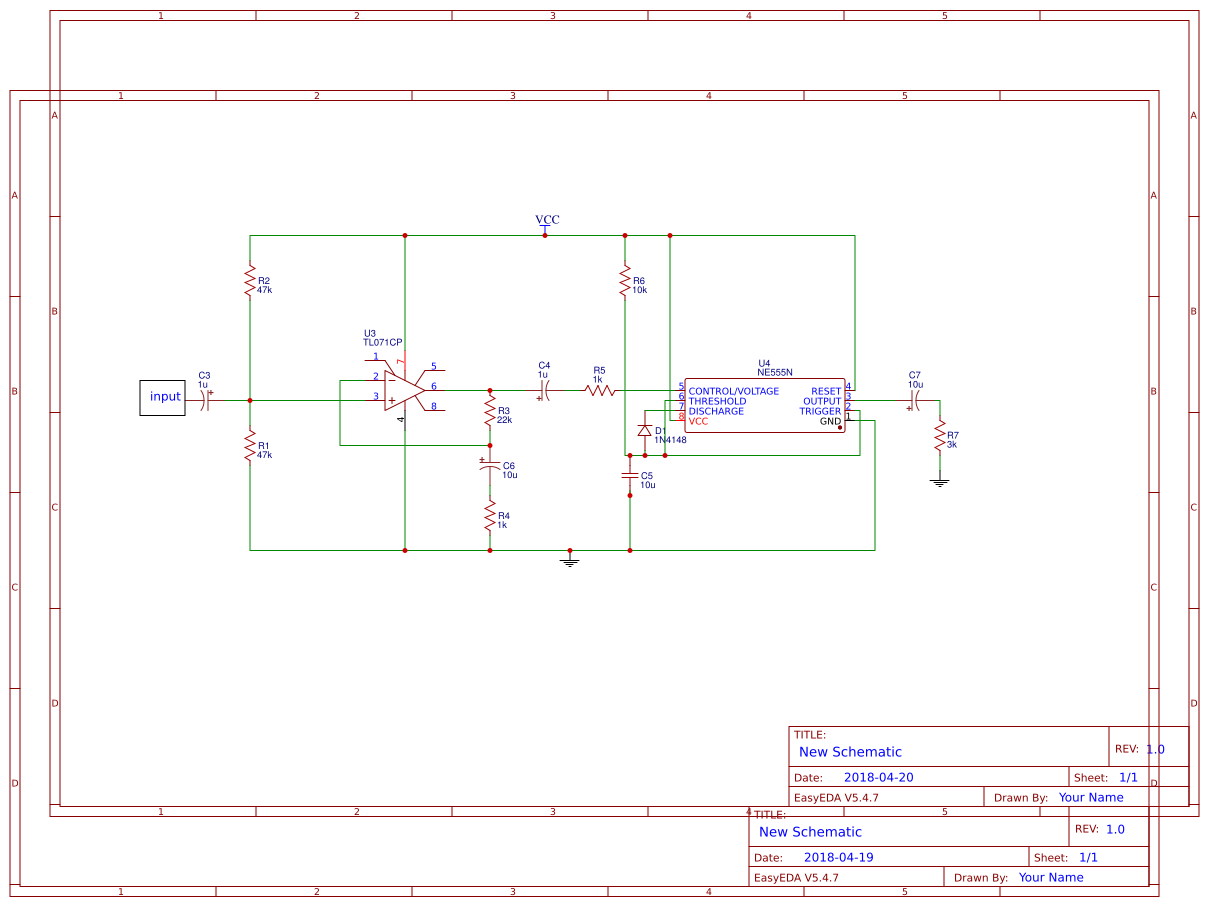1209x907 pixels.
Task: Click the Your Name drawn-by text
Action: (x=1092, y=797)
